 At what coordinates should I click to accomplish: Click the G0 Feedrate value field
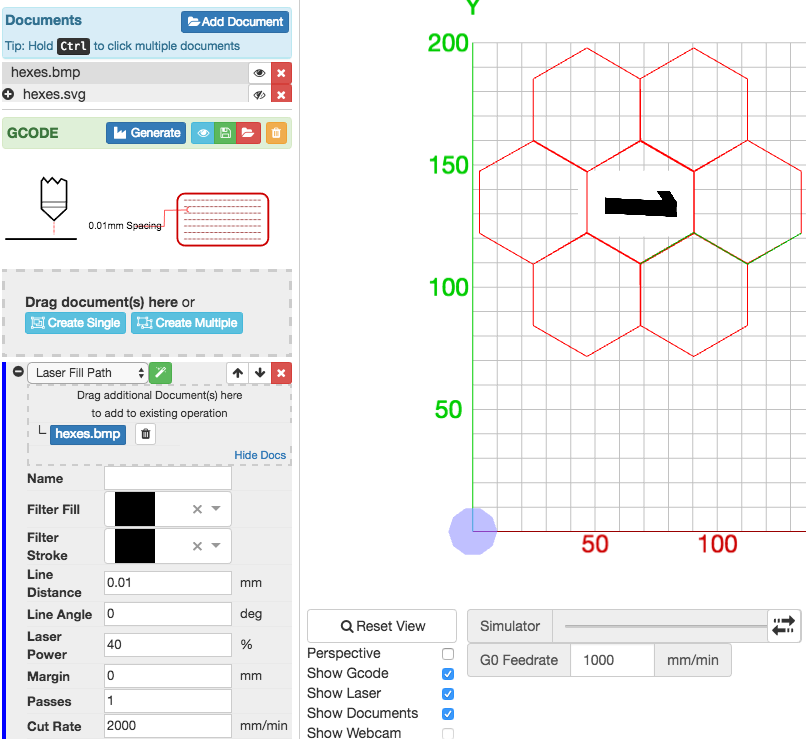click(x=612, y=660)
